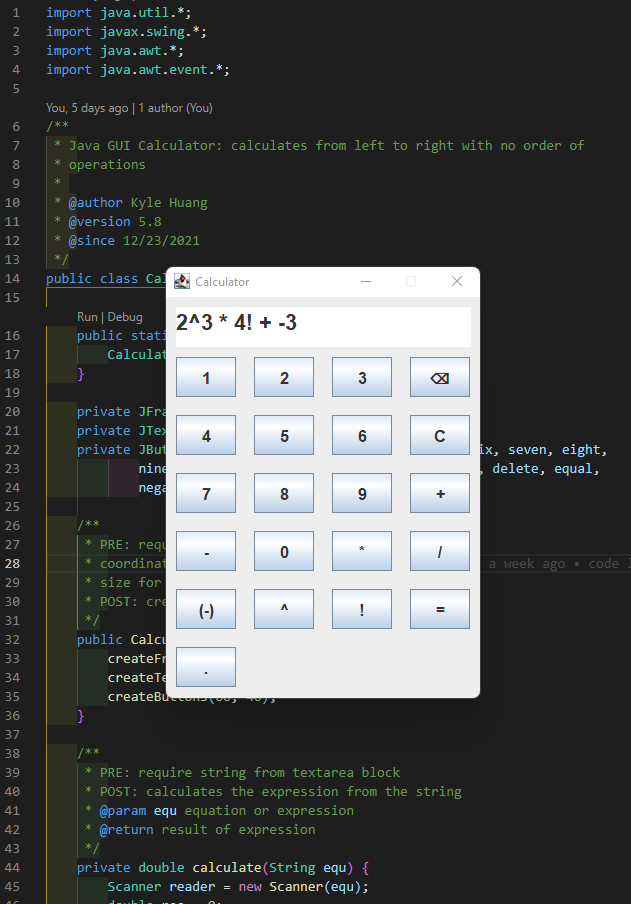Click 'import java.awt.event.*;' on line 4
This screenshot has width=631, height=904.
(138, 70)
